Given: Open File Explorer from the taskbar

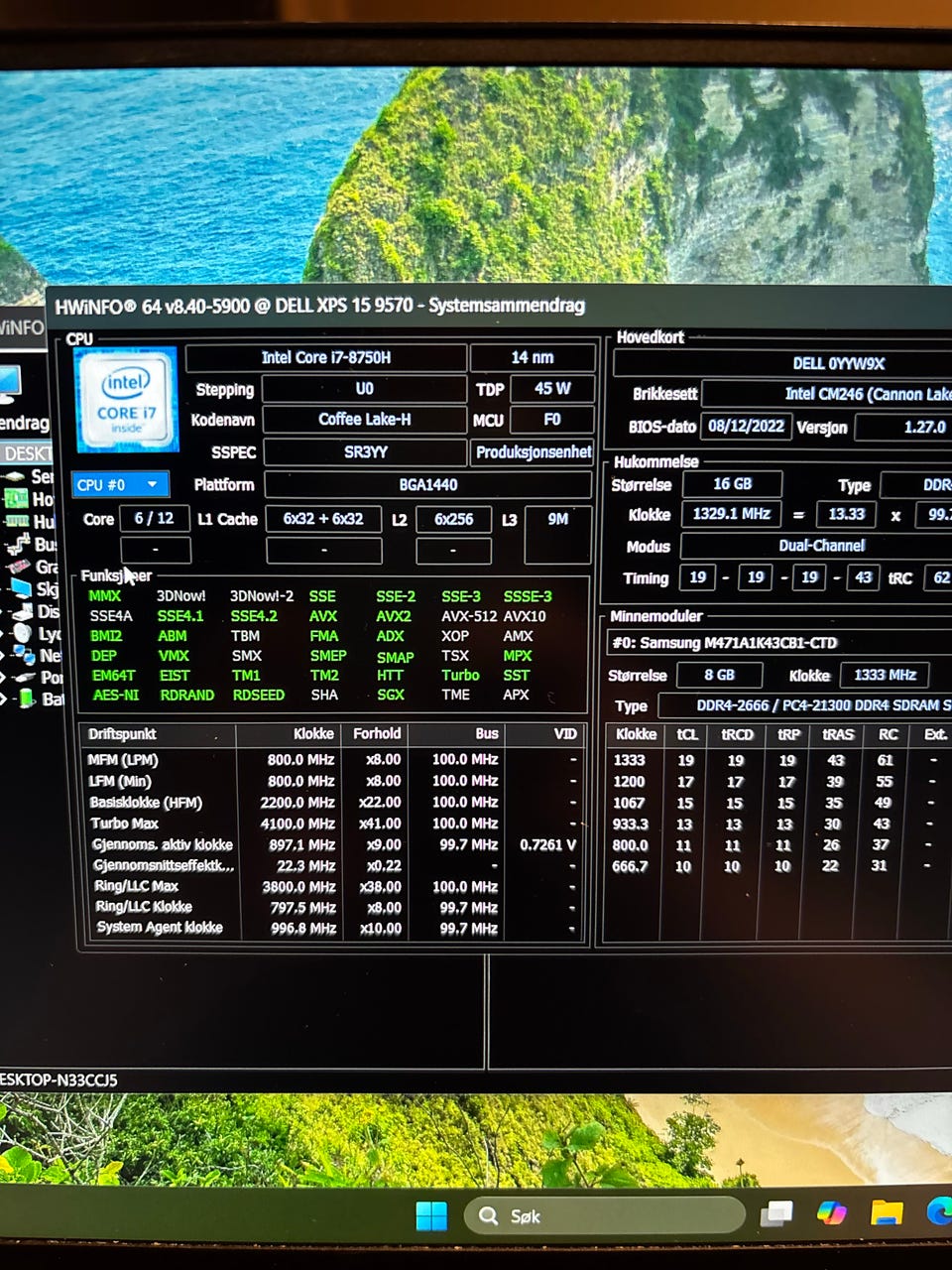Looking at the screenshot, I should click(x=886, y=1213).
